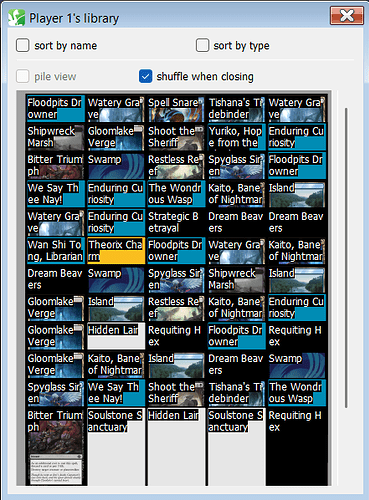Choose the Hidden Lair between Gloomlake Verge and Requiting Hex

coord(115,336)
